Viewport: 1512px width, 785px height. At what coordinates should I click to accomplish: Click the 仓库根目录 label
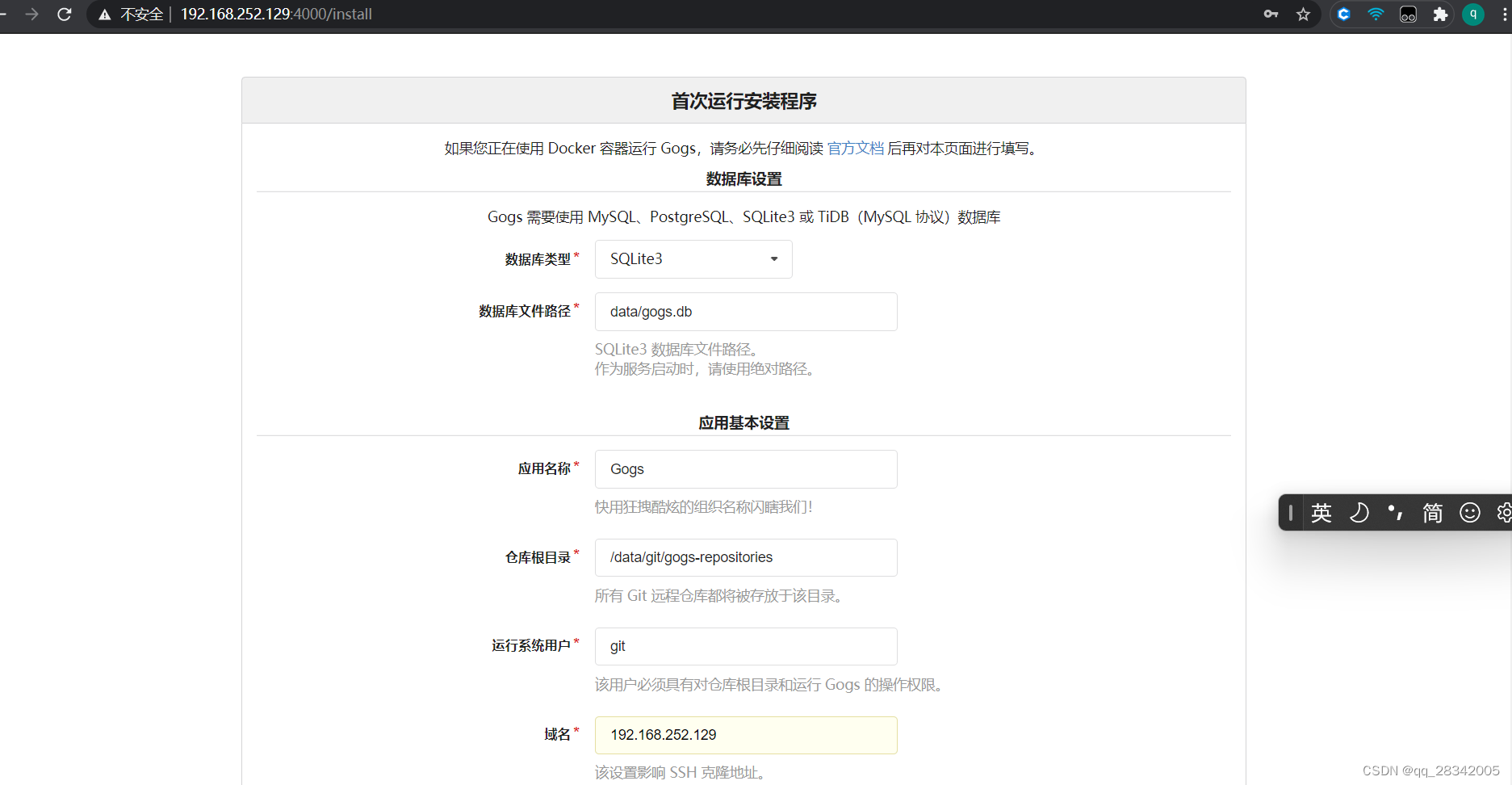tap(538, 557)
